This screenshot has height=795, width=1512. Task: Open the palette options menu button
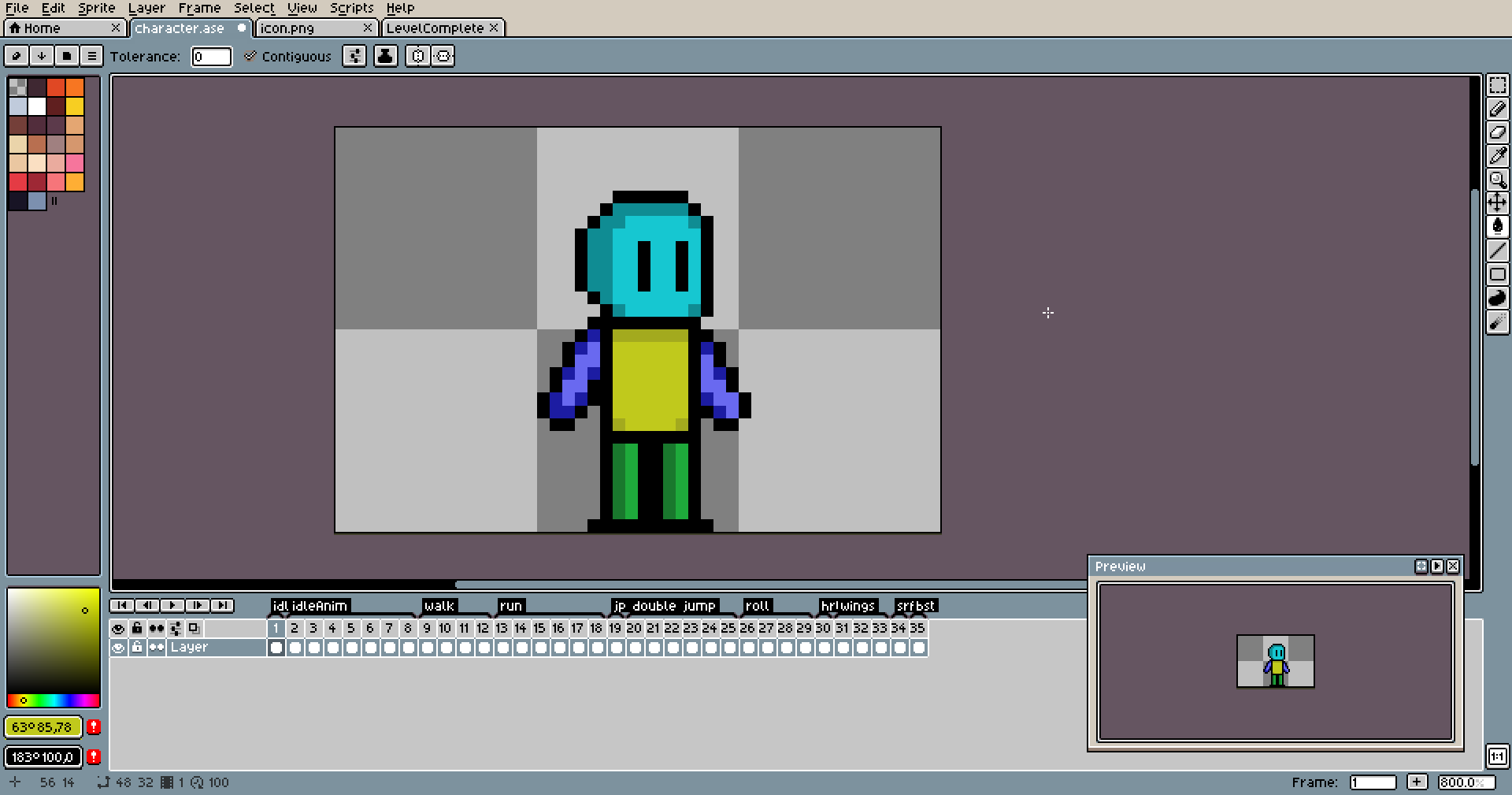click(91, 56)
